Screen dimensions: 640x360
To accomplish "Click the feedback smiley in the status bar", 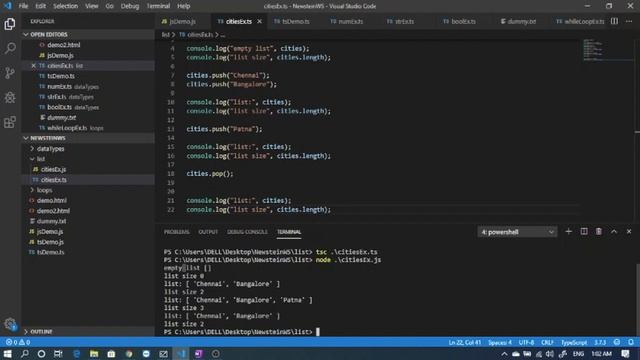I will (x=617, y=342).
